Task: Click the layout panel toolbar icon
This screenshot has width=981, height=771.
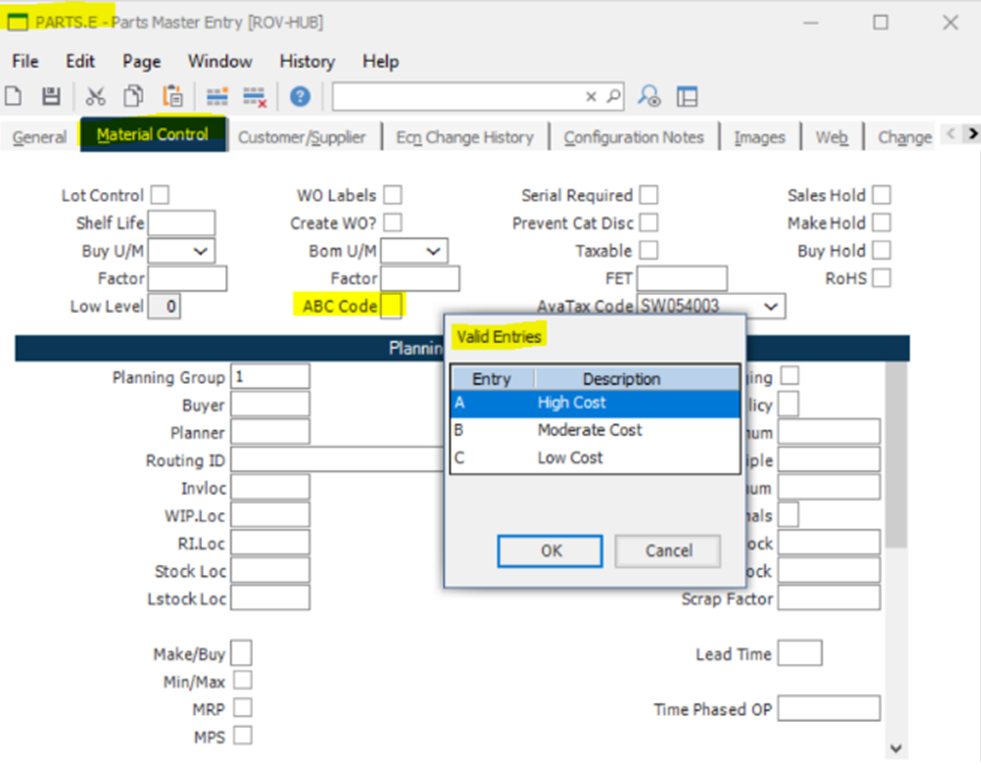Action: pyautogui.click(x=687, y=96)
